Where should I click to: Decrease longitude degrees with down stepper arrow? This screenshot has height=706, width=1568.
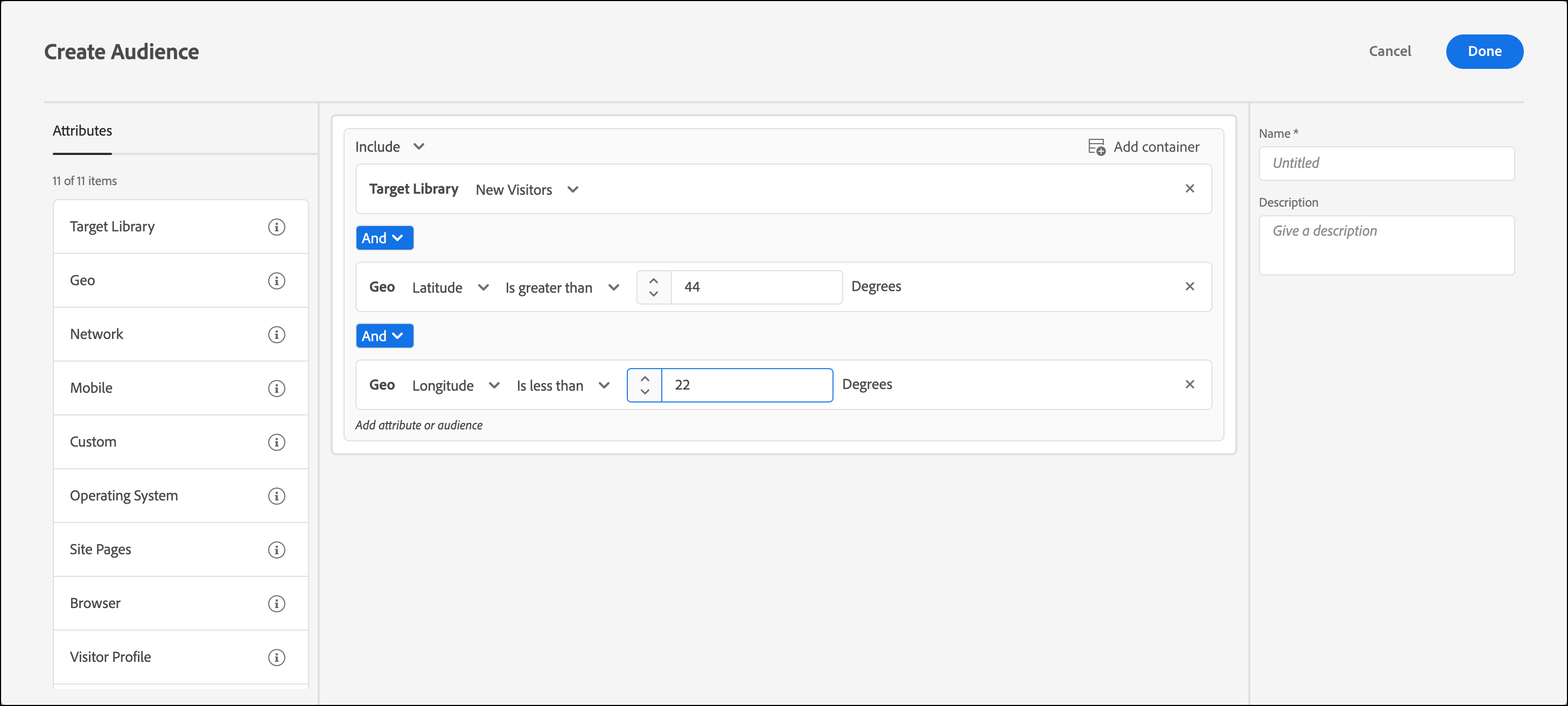[x=645, y=392]
